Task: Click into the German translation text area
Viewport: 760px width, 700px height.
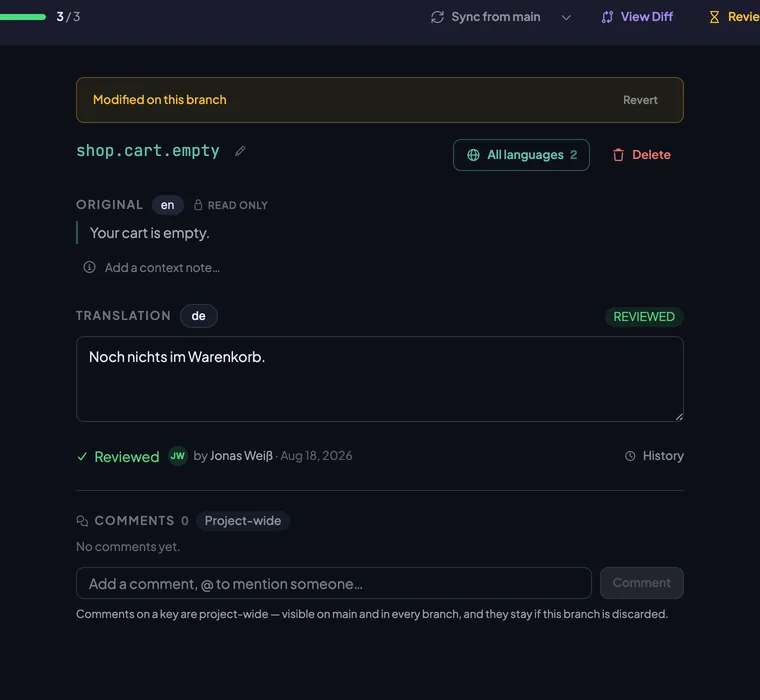Action: tap(380, 379)
